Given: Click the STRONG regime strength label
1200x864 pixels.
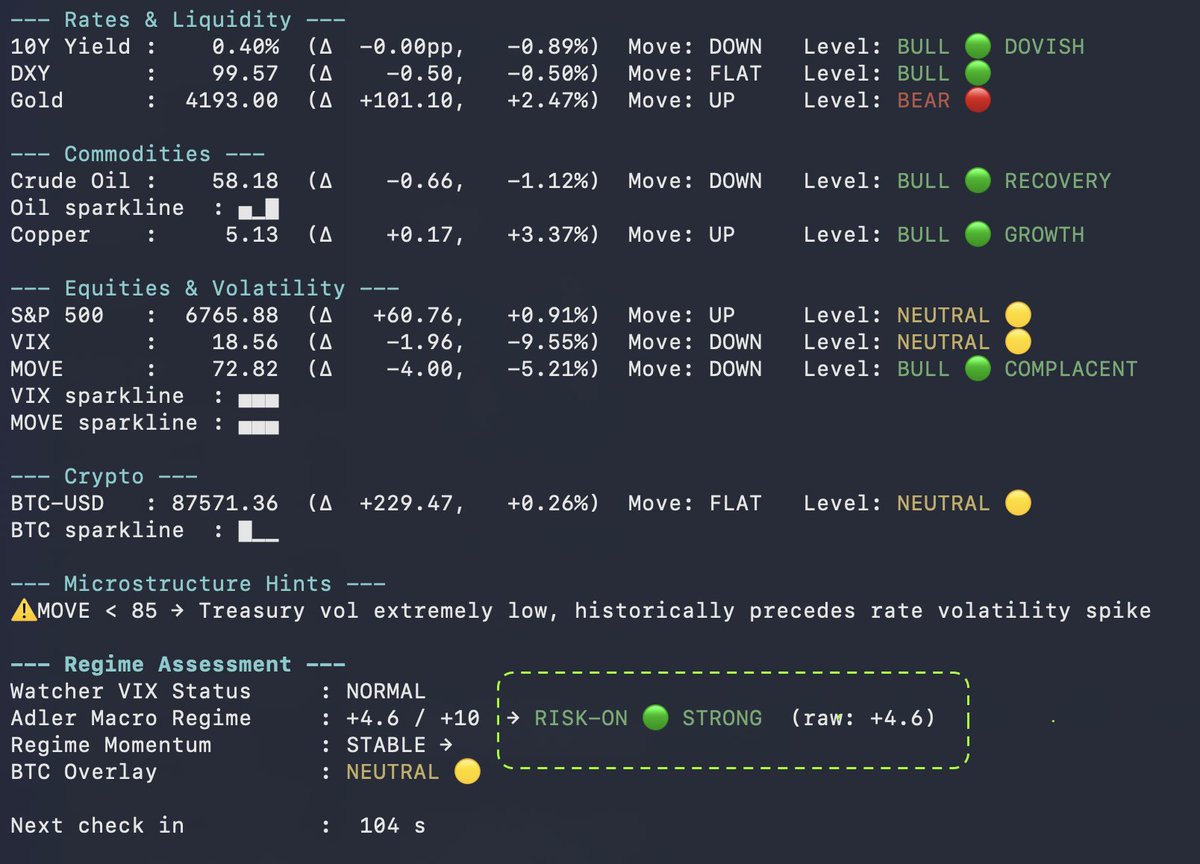Looking at the screenshot, I should 722,718.
